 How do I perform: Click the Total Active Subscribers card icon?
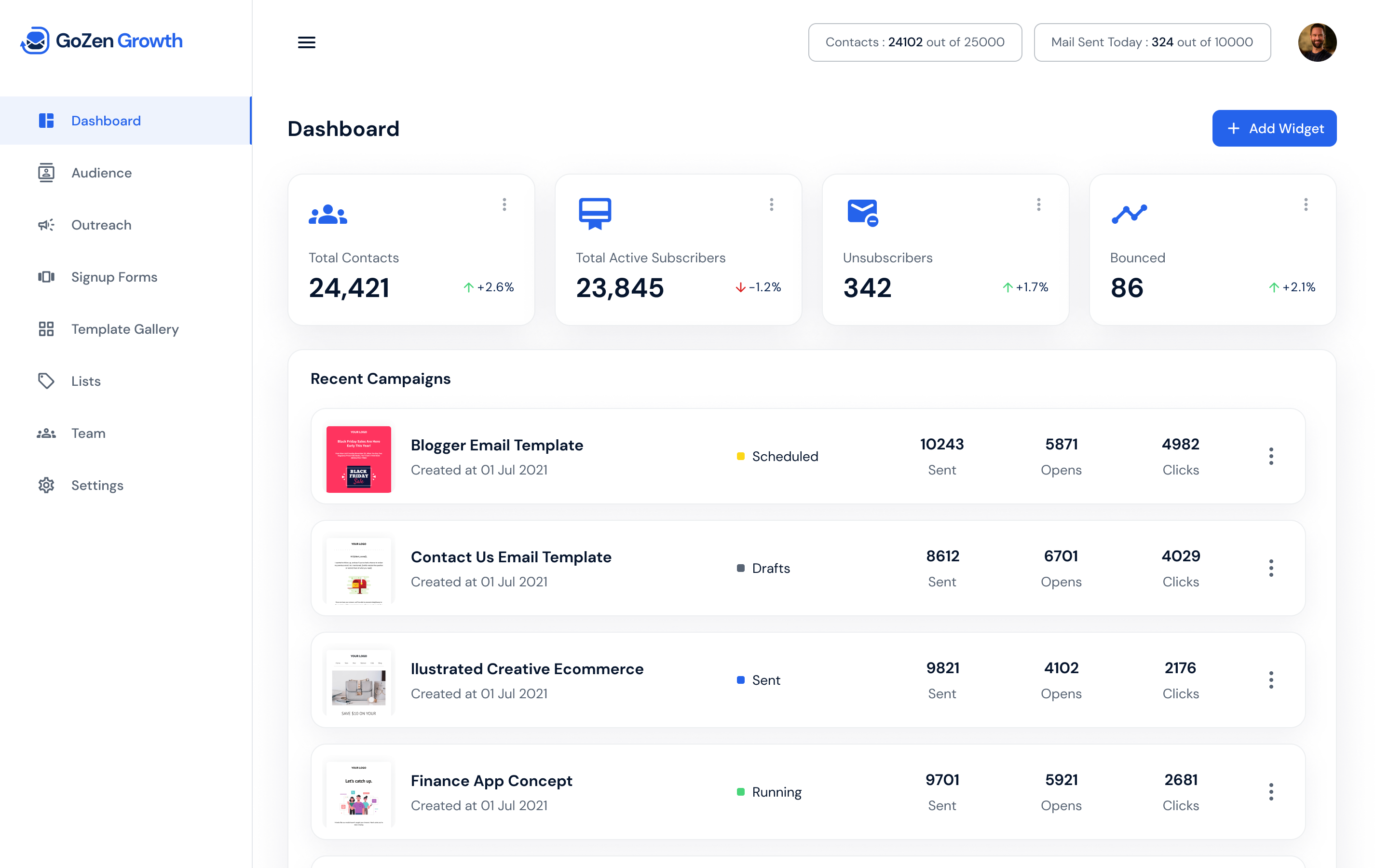pyautogui.click(x=595, y=214)
